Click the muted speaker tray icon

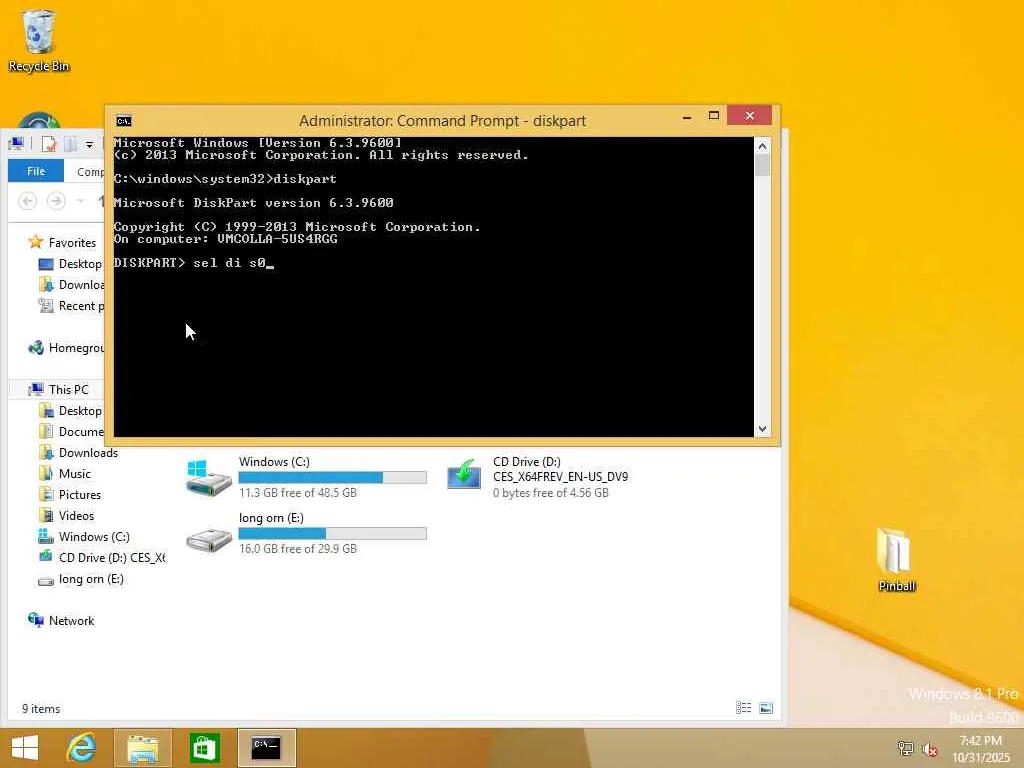[930, 748]
